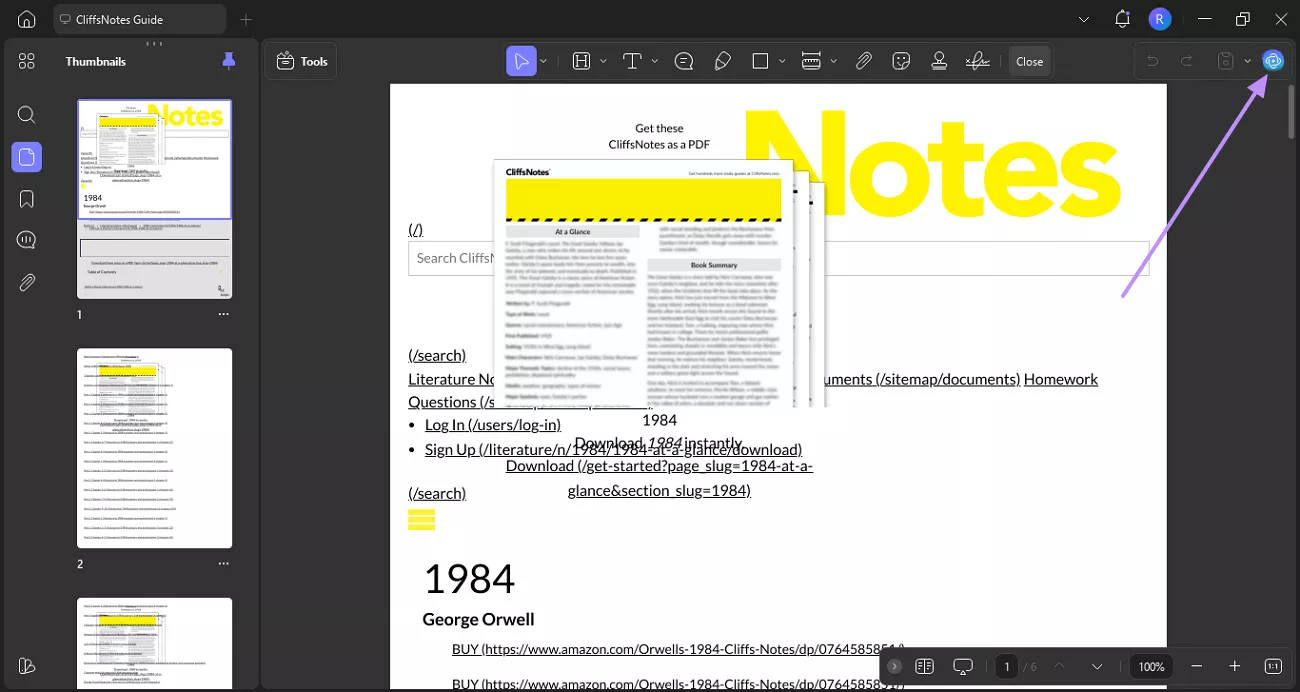Screen dimensions: 1300x692
Task: Select the highlighter pen tool
Action: pyautogui.click(x=722, y=61)
